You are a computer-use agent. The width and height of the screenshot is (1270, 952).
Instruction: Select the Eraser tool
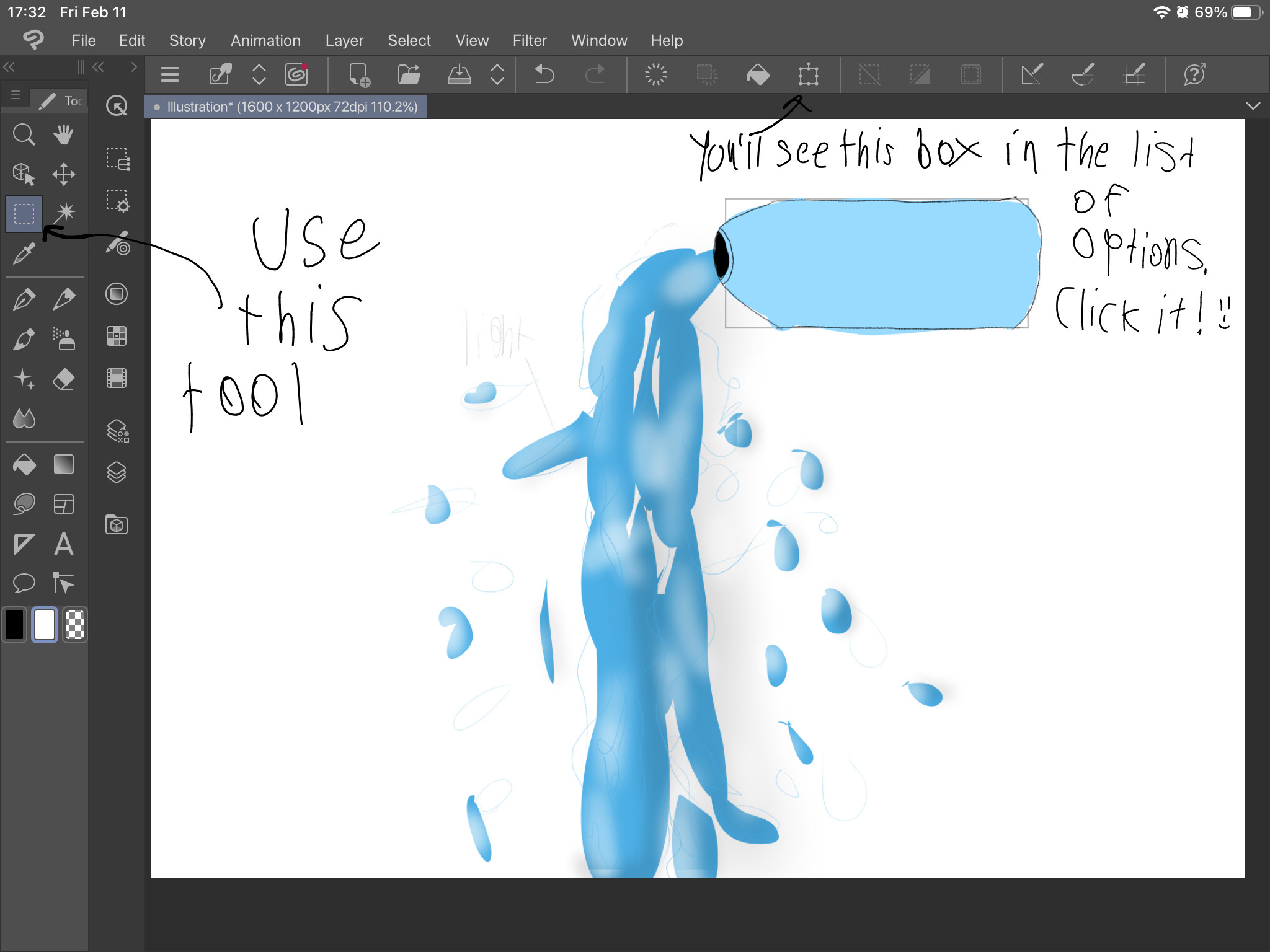[64, 379]
